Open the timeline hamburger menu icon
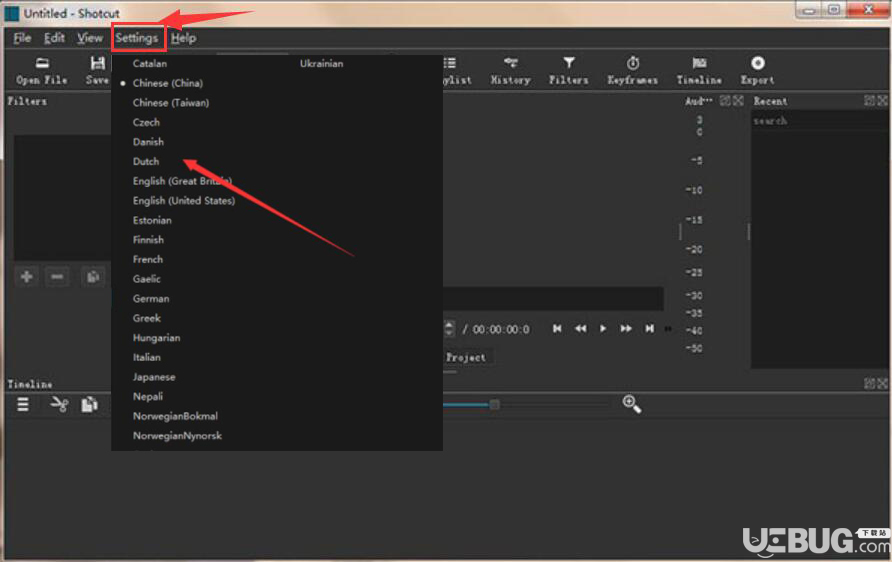This screenshot has height=562, width=892. pos(23,404)
